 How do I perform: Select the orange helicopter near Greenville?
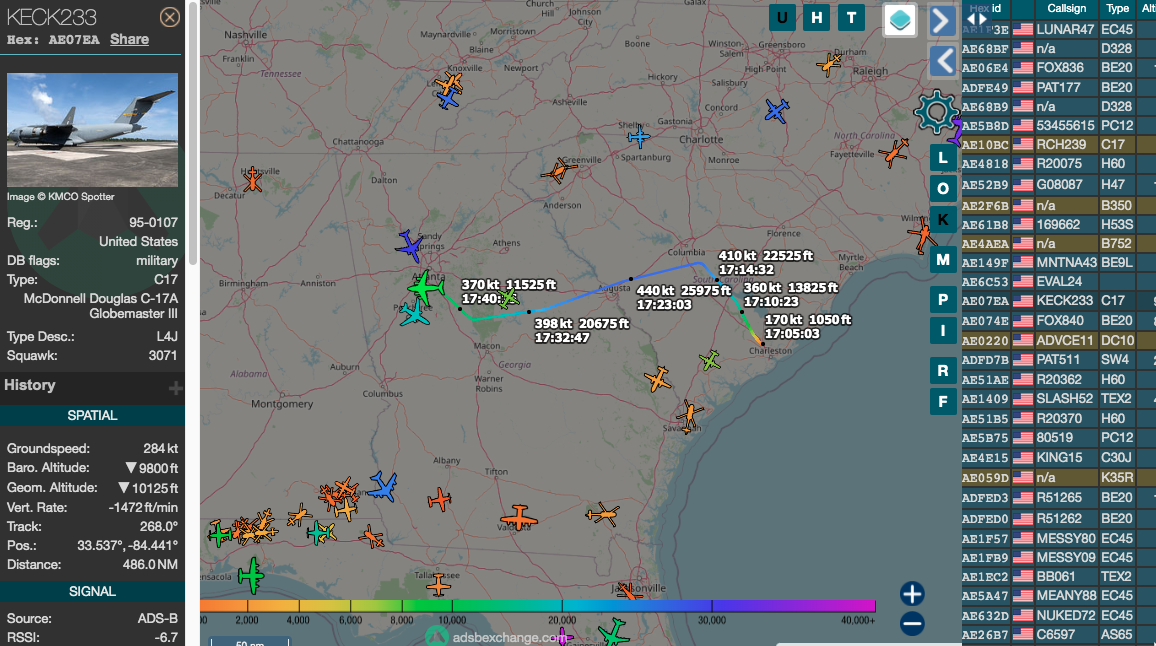click(x=559, y=171)
